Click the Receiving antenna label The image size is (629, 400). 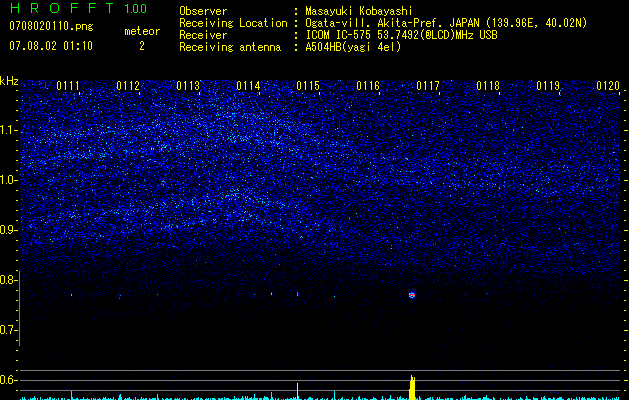coord(230,47)
